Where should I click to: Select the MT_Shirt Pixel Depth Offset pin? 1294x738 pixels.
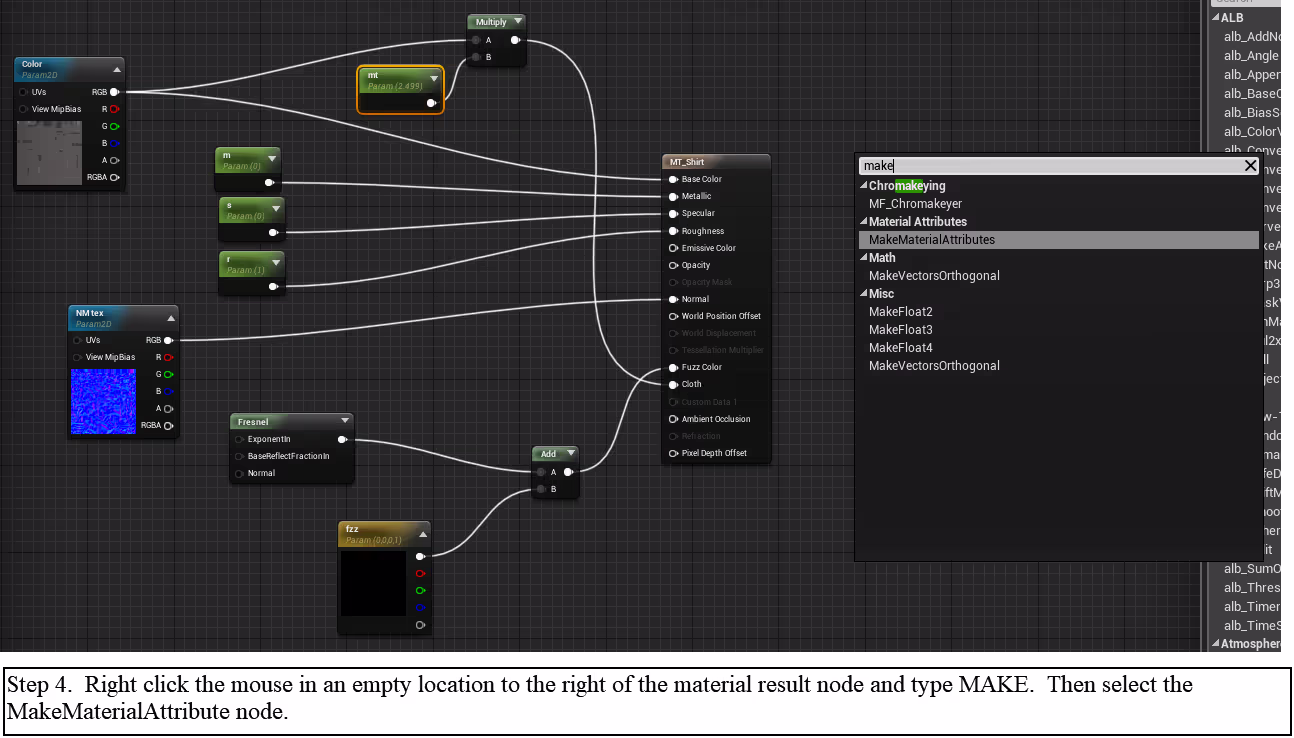click(x=673, y=453)
